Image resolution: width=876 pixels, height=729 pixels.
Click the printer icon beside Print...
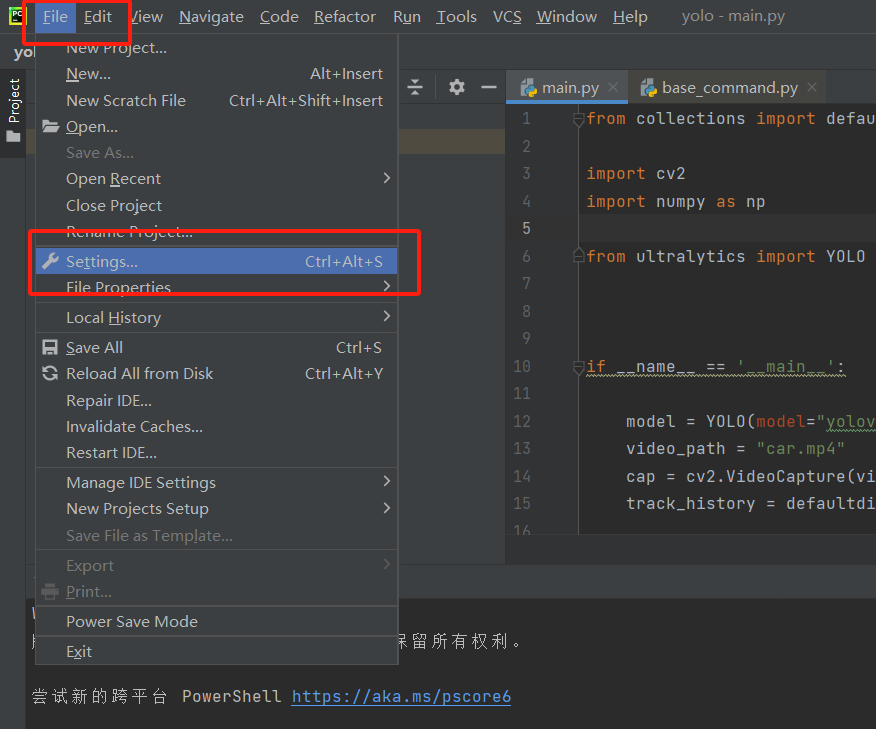pyautogui.click(x=50, y=591)
